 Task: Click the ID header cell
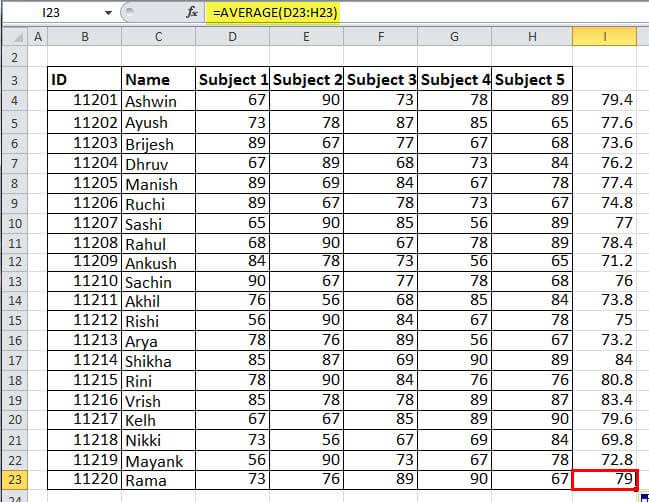84,79
